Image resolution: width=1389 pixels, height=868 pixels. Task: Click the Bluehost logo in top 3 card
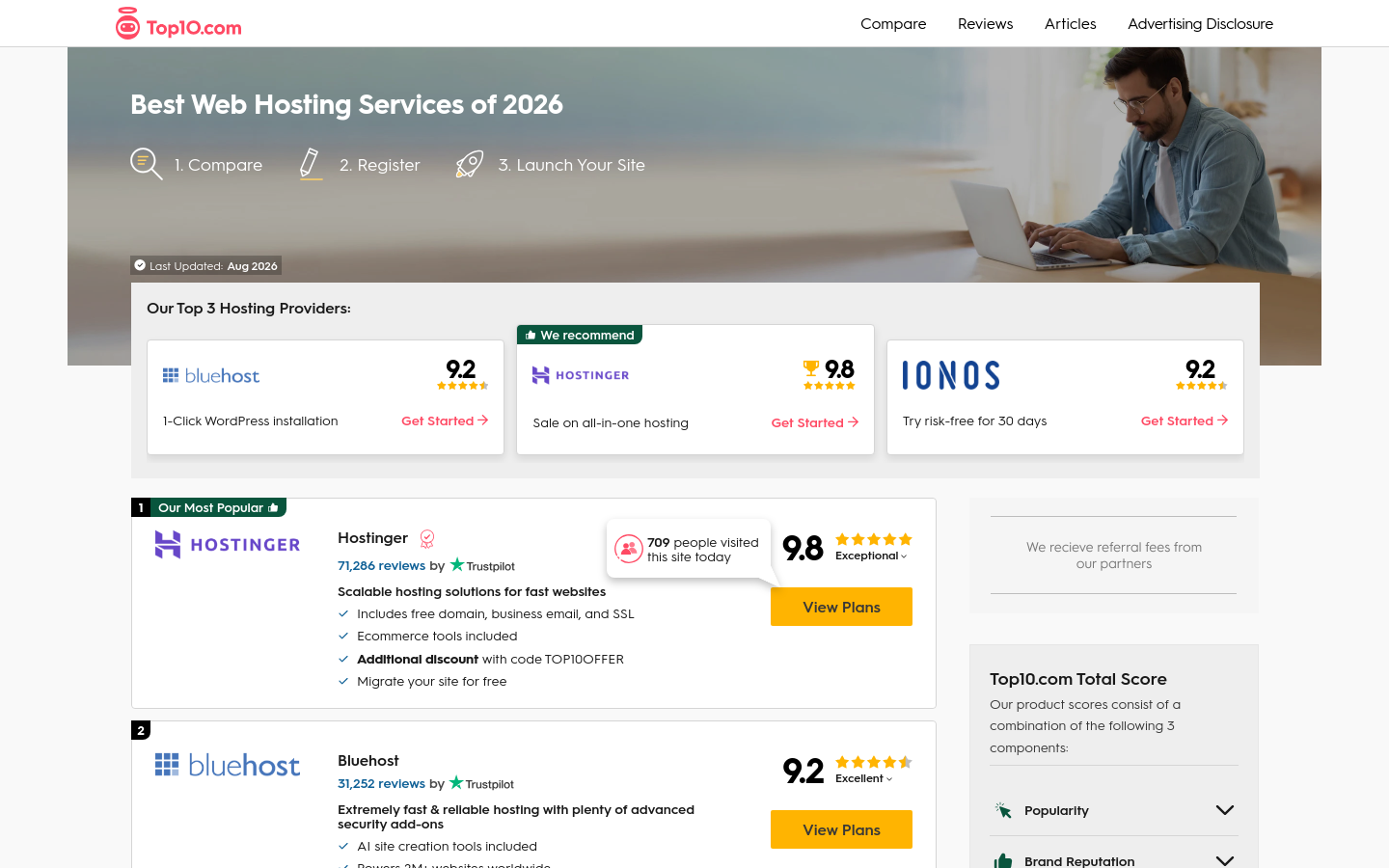coord(211,375)
